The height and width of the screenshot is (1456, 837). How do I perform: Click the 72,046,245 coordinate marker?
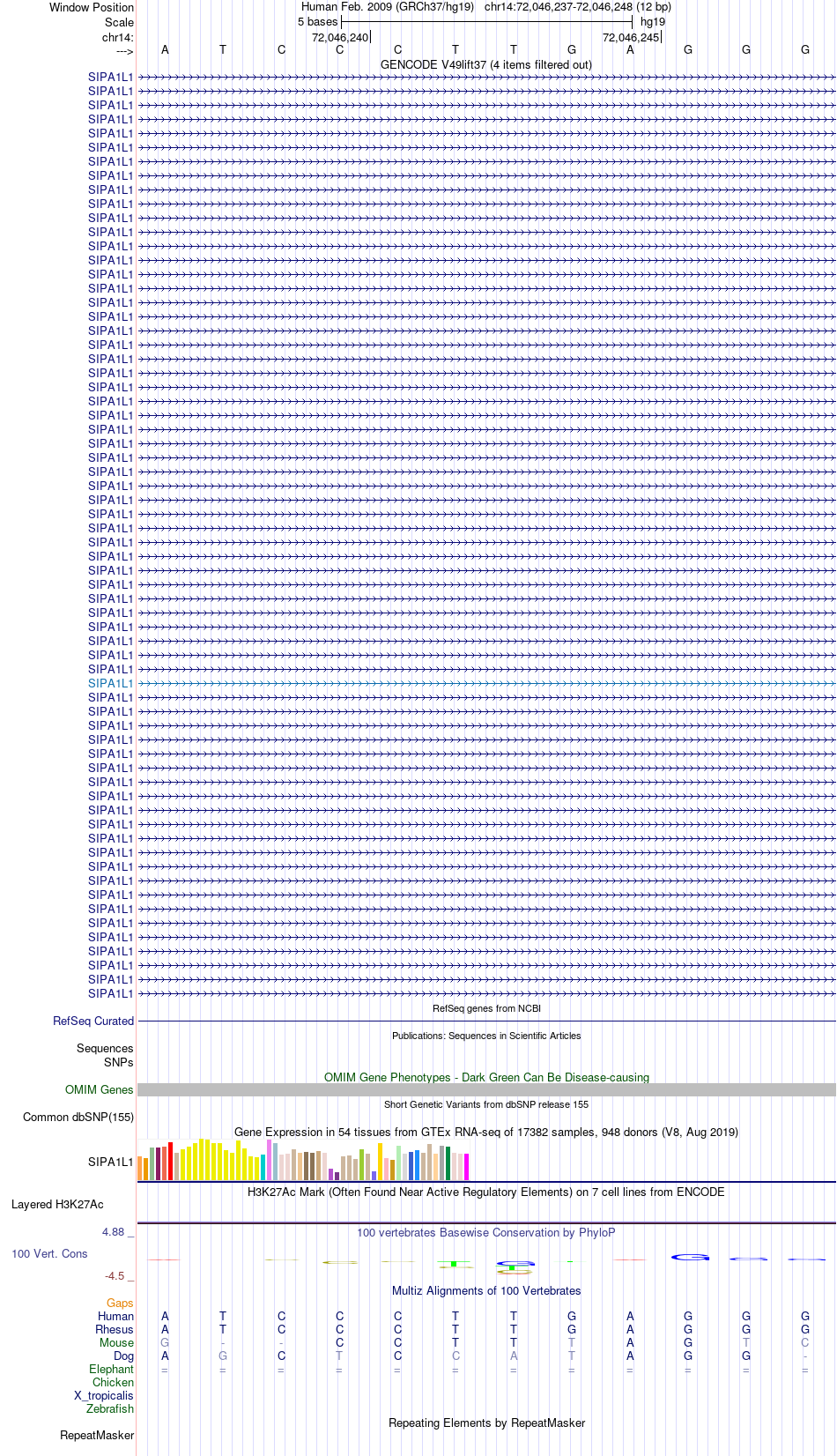tap(631, 37)
